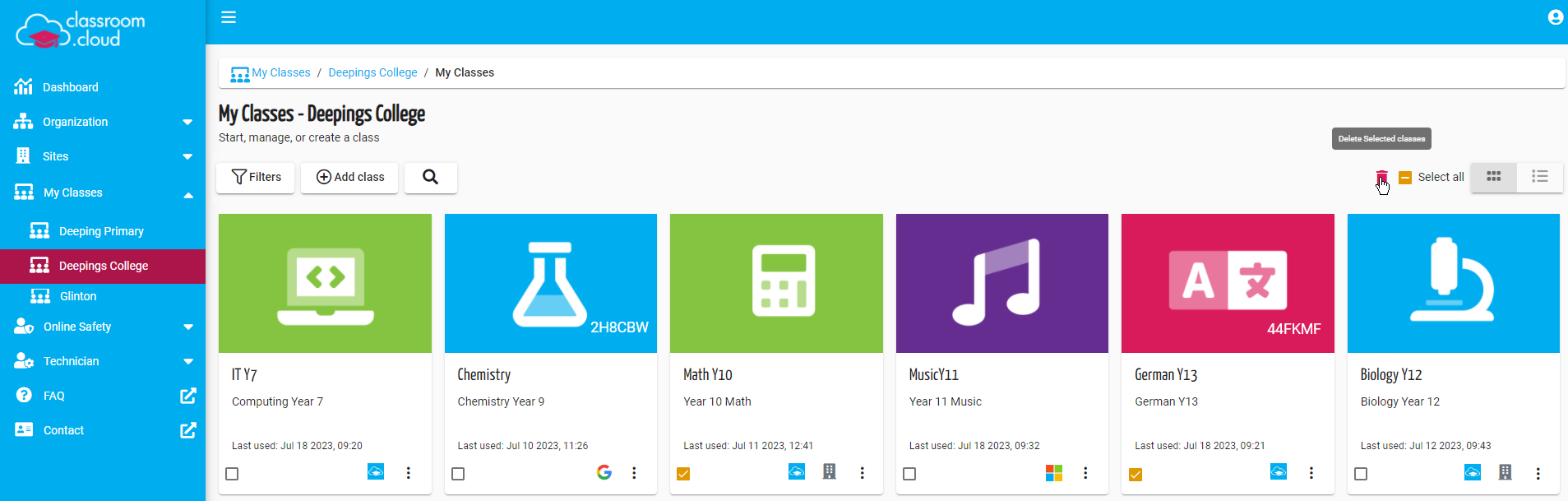The image size is (1568, 501).
Task: Open the search magnifier
Action: tap(430, 177)
